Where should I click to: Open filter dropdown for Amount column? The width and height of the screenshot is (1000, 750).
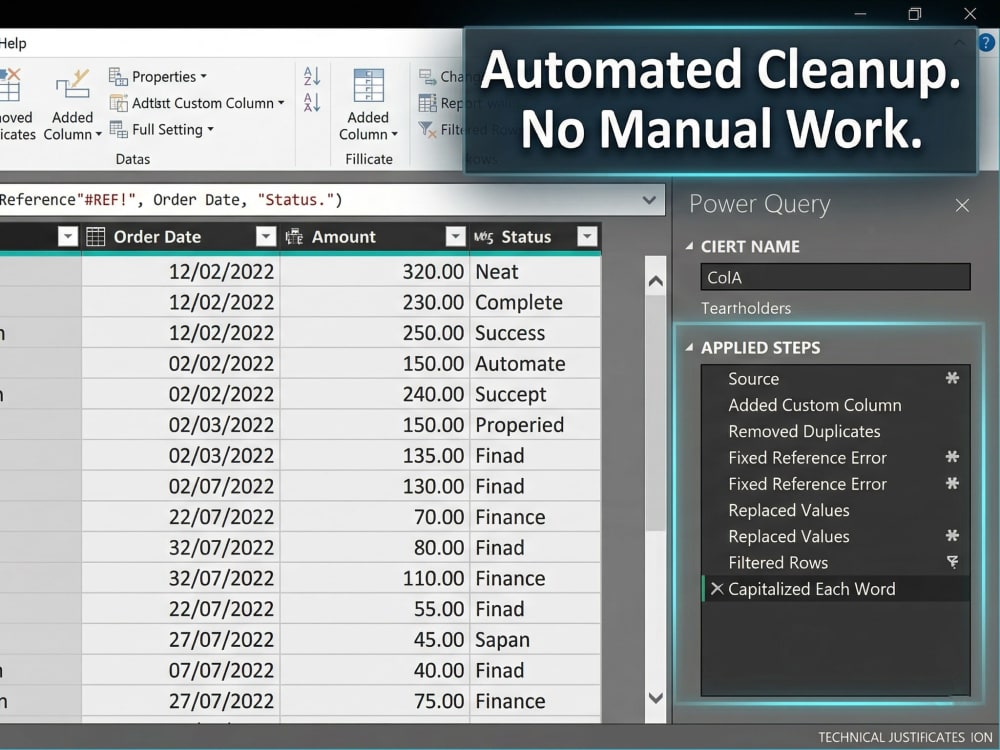click(x=455, y=237)
